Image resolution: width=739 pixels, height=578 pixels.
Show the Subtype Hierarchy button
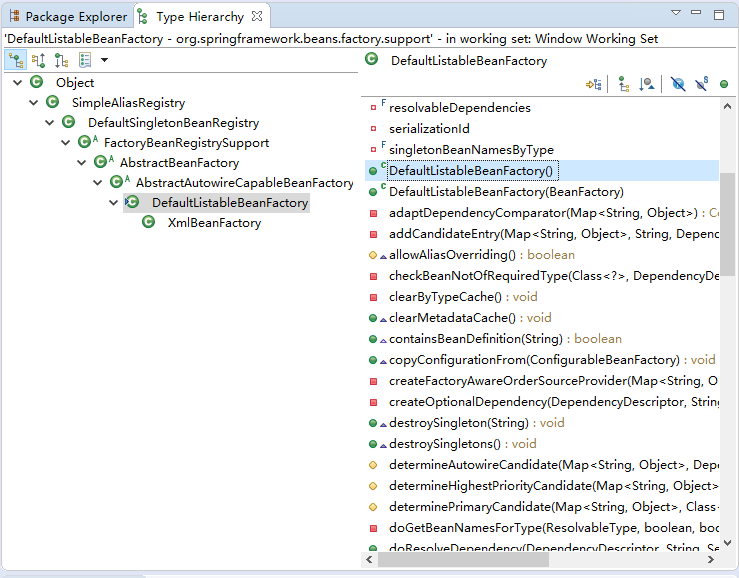point(61,60)
